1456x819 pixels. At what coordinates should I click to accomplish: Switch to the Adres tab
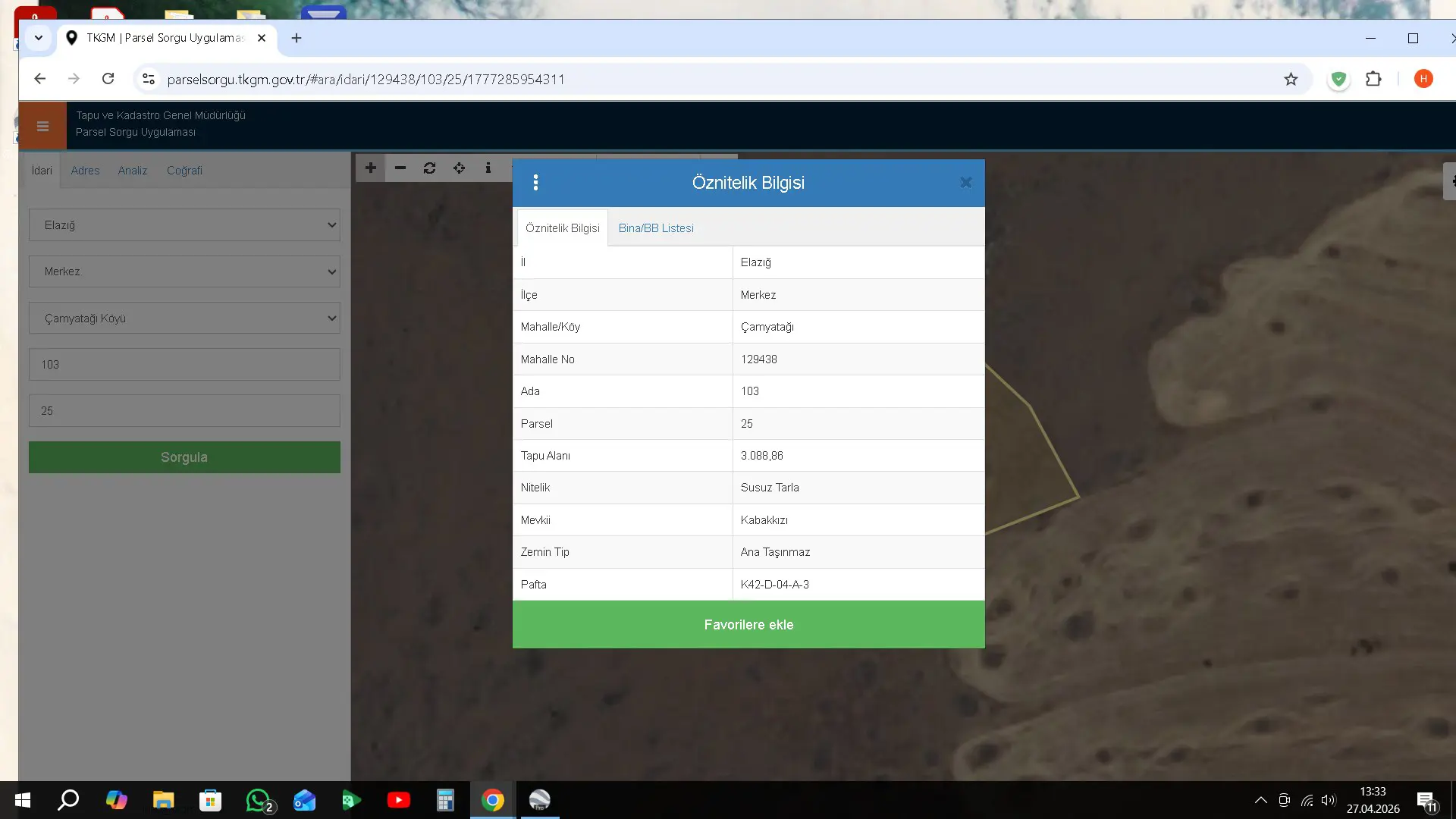click(x=85, y=171)
